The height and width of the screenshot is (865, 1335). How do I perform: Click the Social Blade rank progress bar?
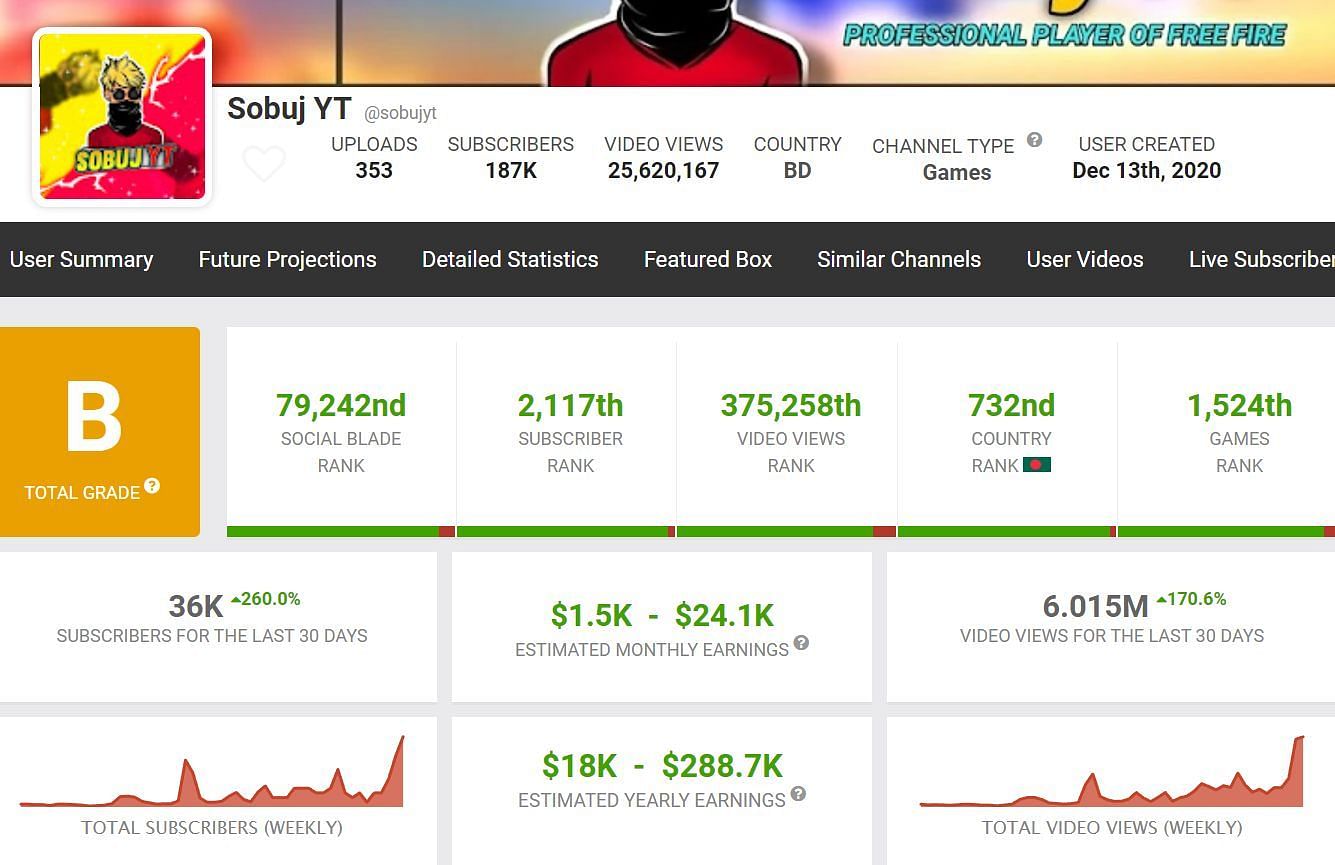[x=341, y=531]
